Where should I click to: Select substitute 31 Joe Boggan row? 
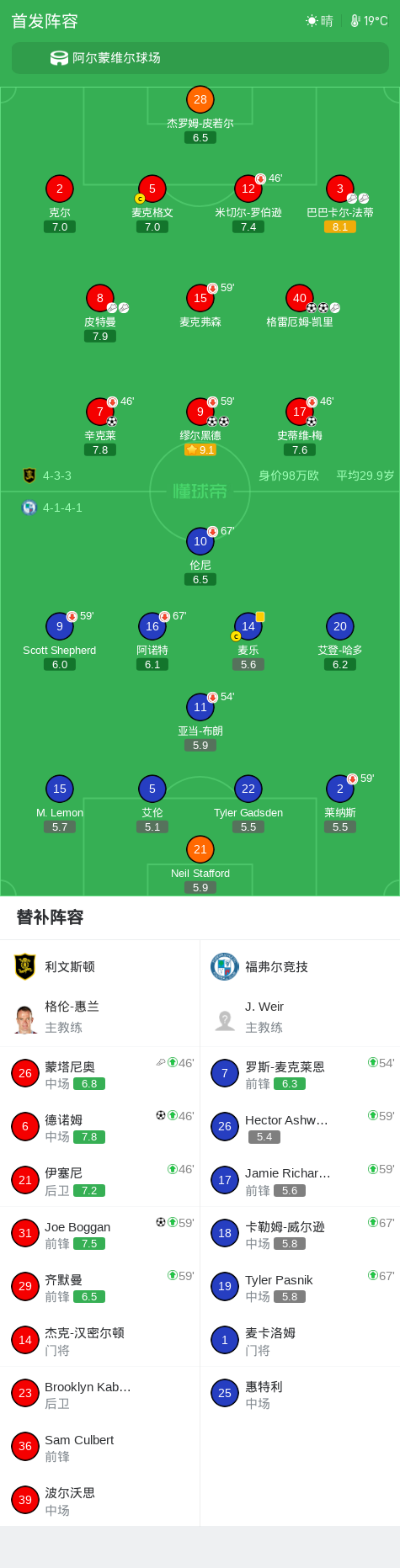point(100,1233)
